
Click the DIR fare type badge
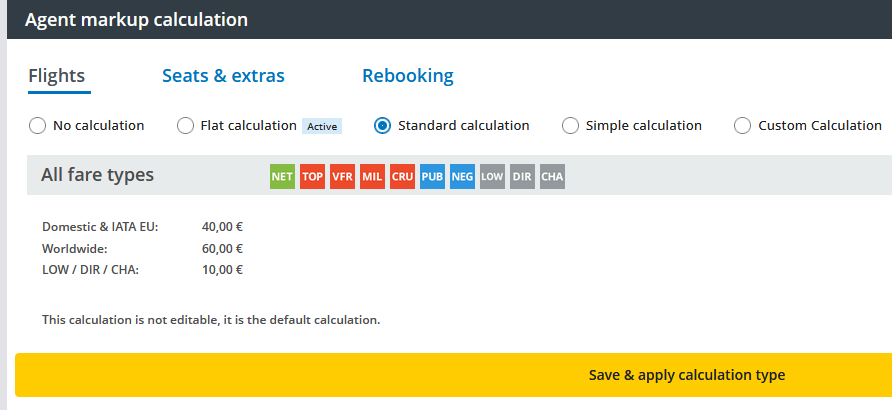[x=522, y=177]
